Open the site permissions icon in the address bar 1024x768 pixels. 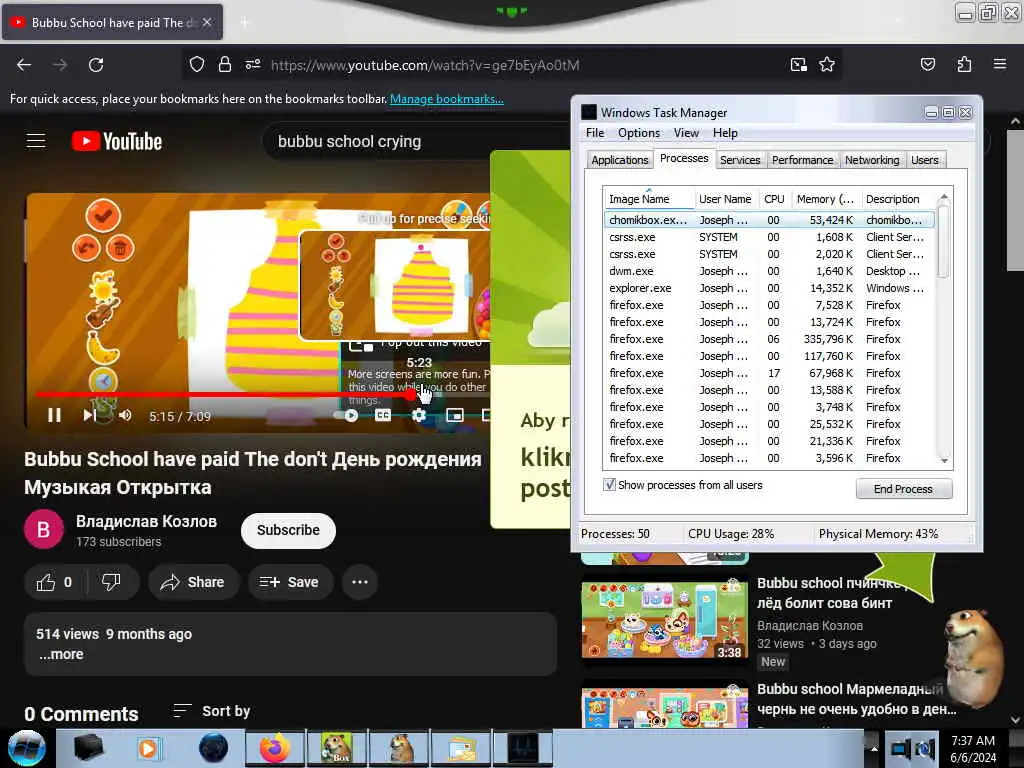[253, 64]
